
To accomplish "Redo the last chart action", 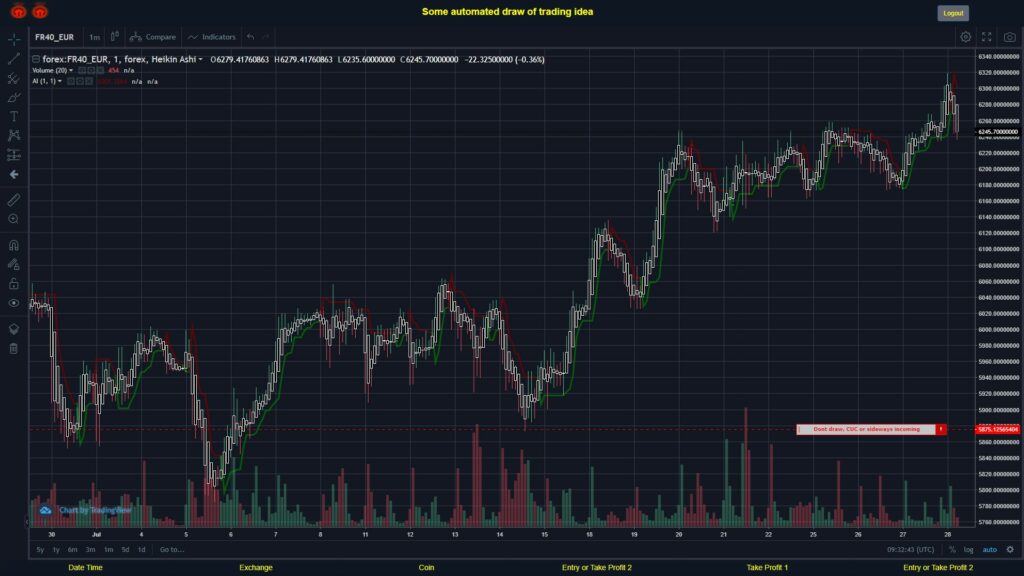I will [x=265, y=37].
